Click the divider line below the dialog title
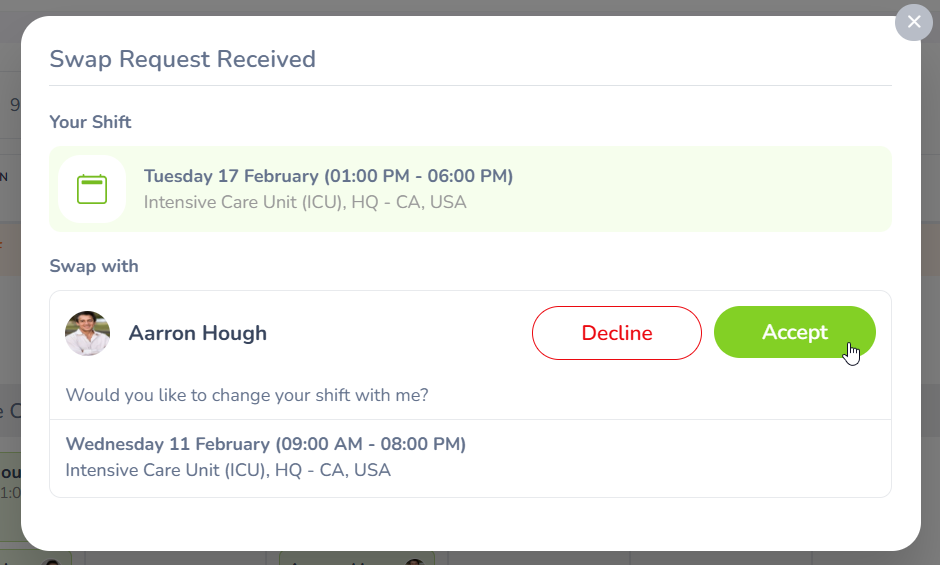Viewport: 940px width, 565px height. point(470,86)
